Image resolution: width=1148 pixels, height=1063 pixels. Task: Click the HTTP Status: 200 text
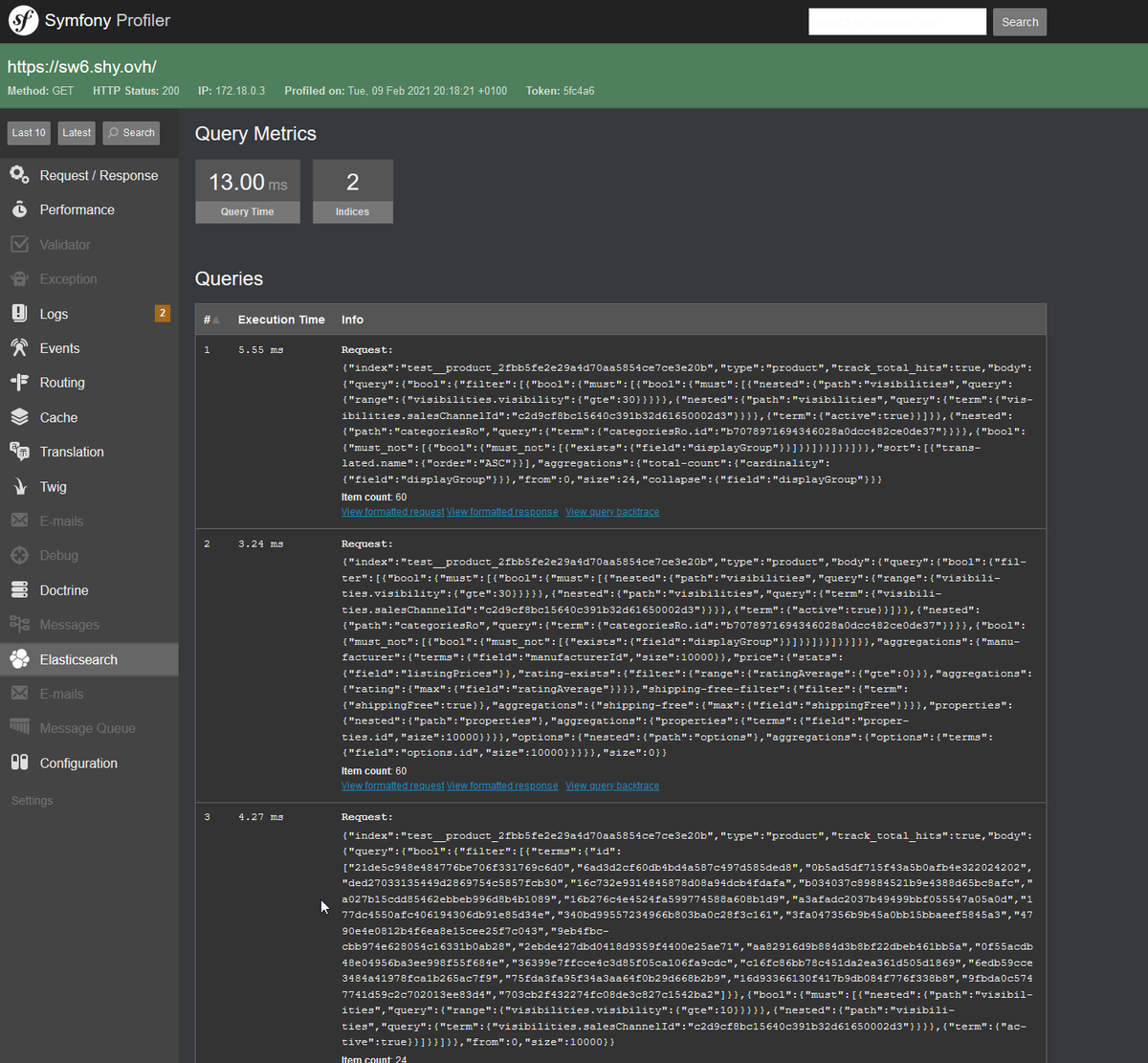coord(136,91)
